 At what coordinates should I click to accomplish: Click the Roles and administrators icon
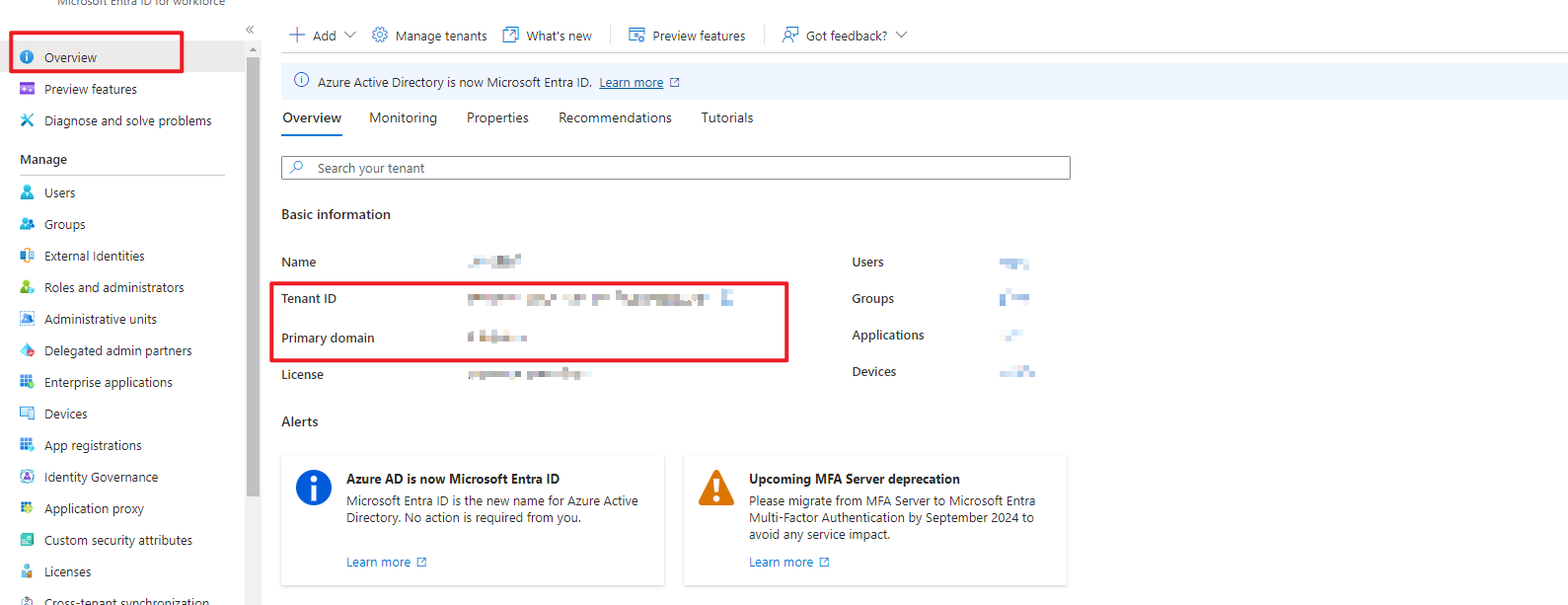click(27, 287)
